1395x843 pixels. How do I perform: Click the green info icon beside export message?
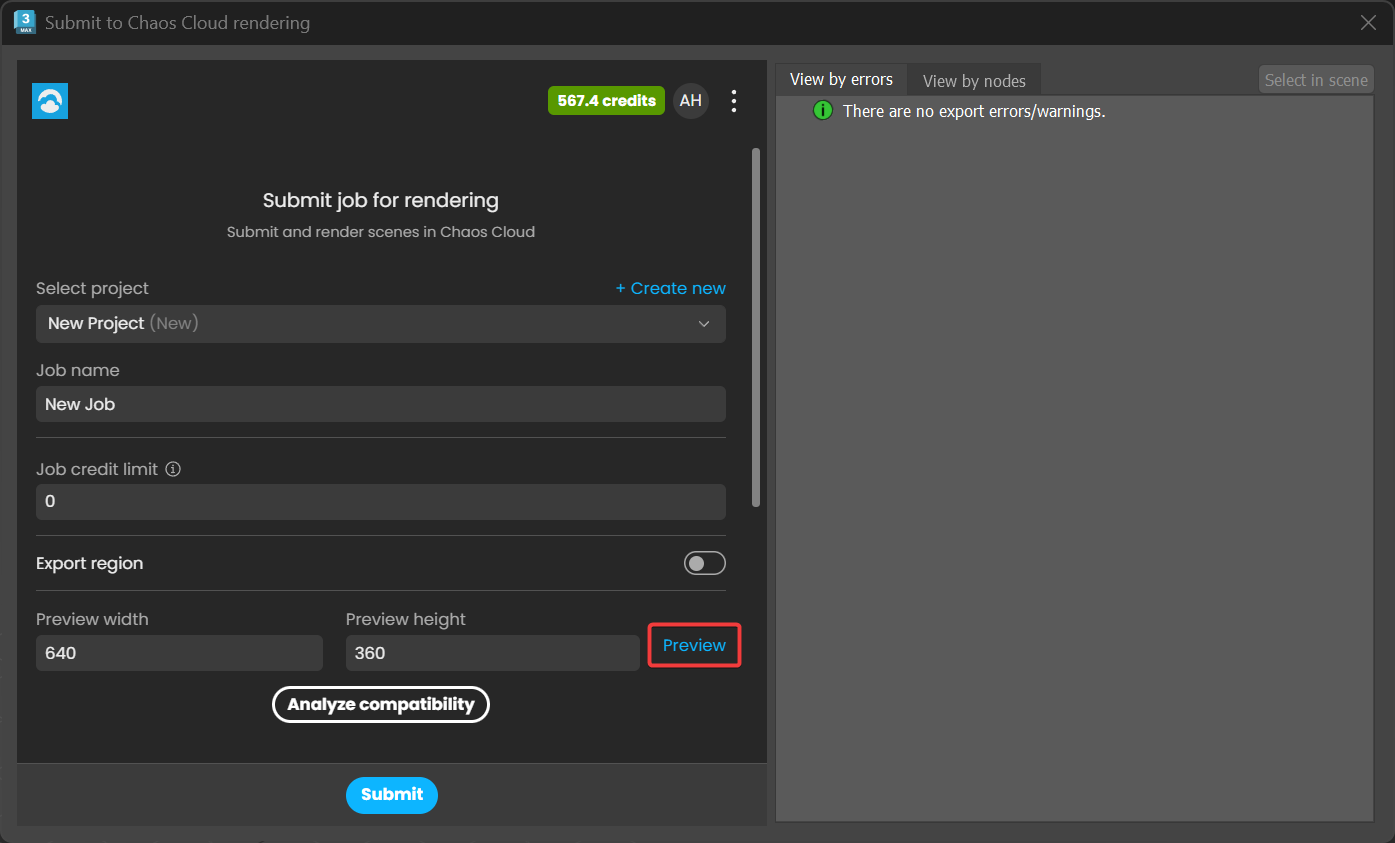[x=823, y=111]
